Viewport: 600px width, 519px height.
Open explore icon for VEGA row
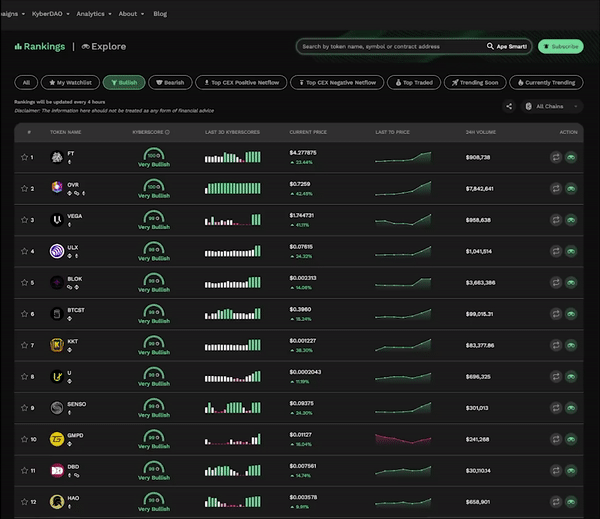[571, 220]
